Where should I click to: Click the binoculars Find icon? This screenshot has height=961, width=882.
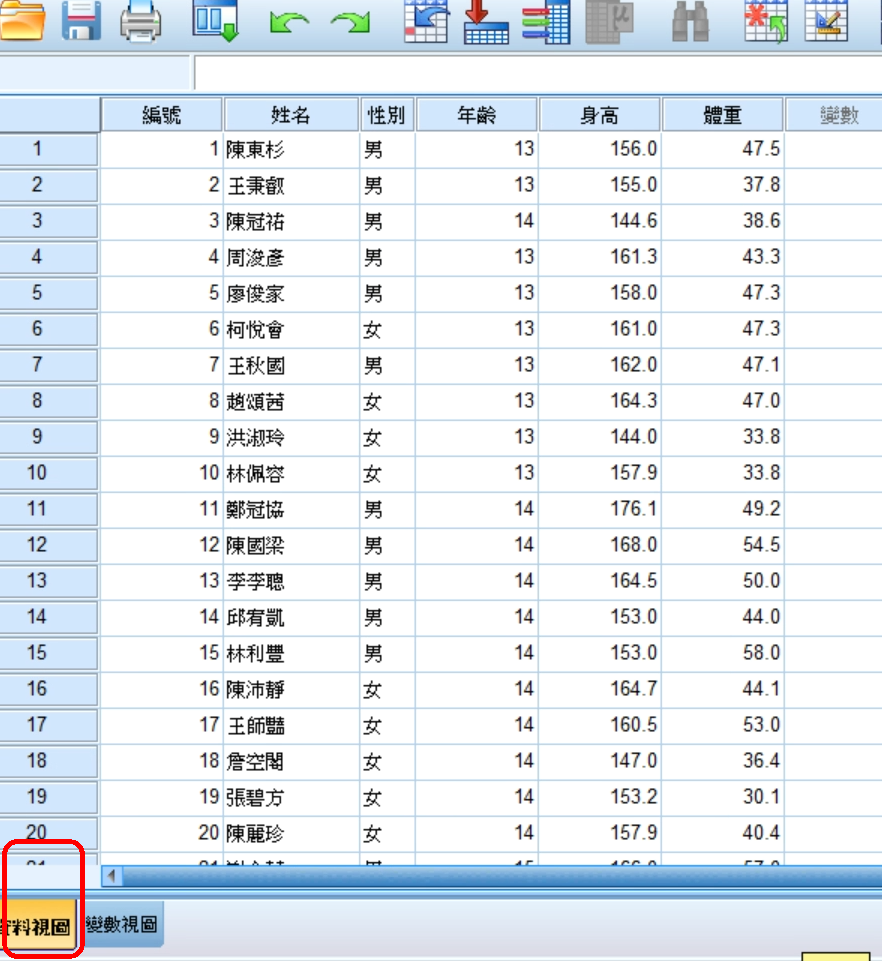689,20
